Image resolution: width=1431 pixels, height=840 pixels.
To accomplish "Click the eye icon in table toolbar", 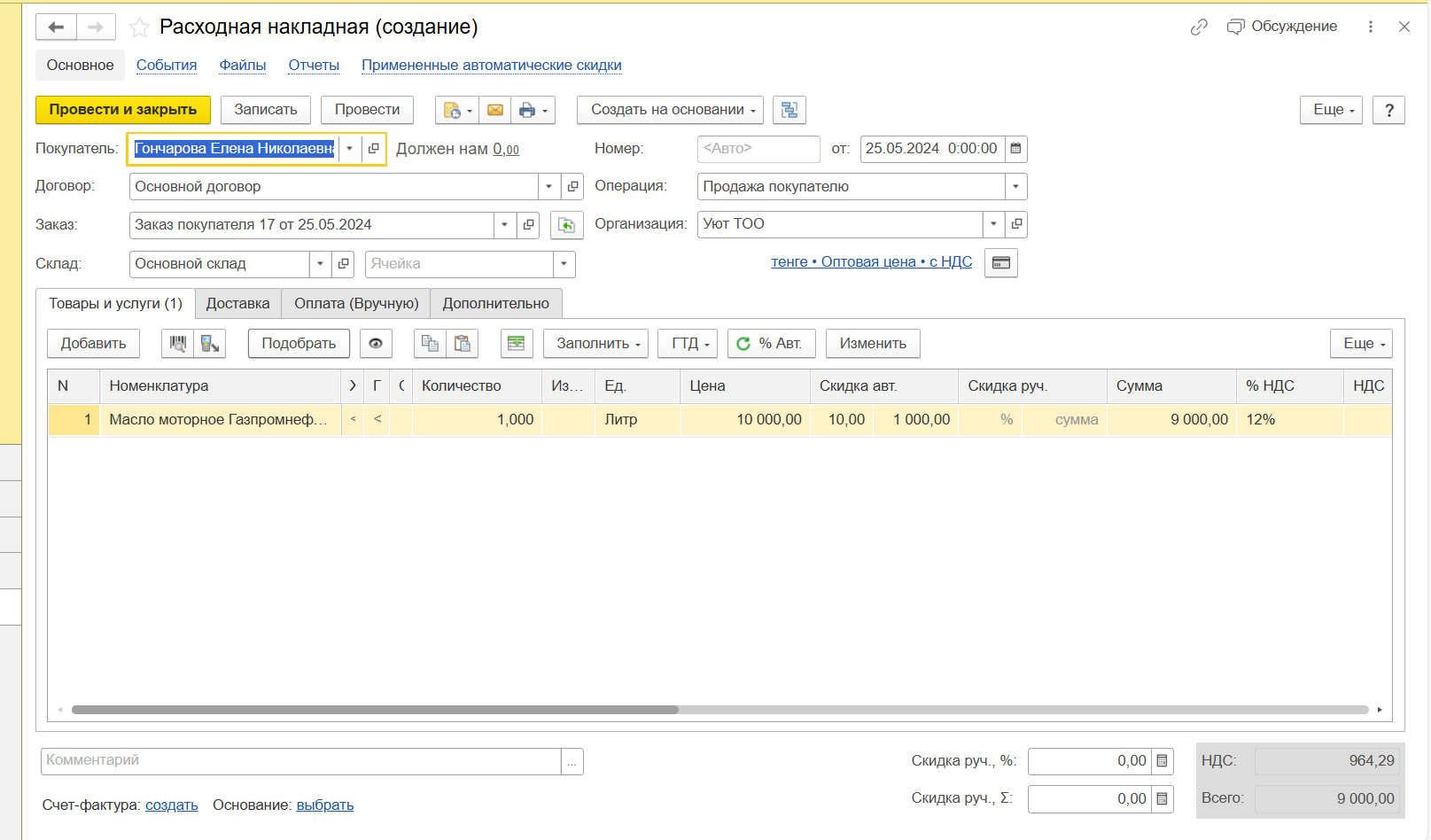I will [376, 344].
